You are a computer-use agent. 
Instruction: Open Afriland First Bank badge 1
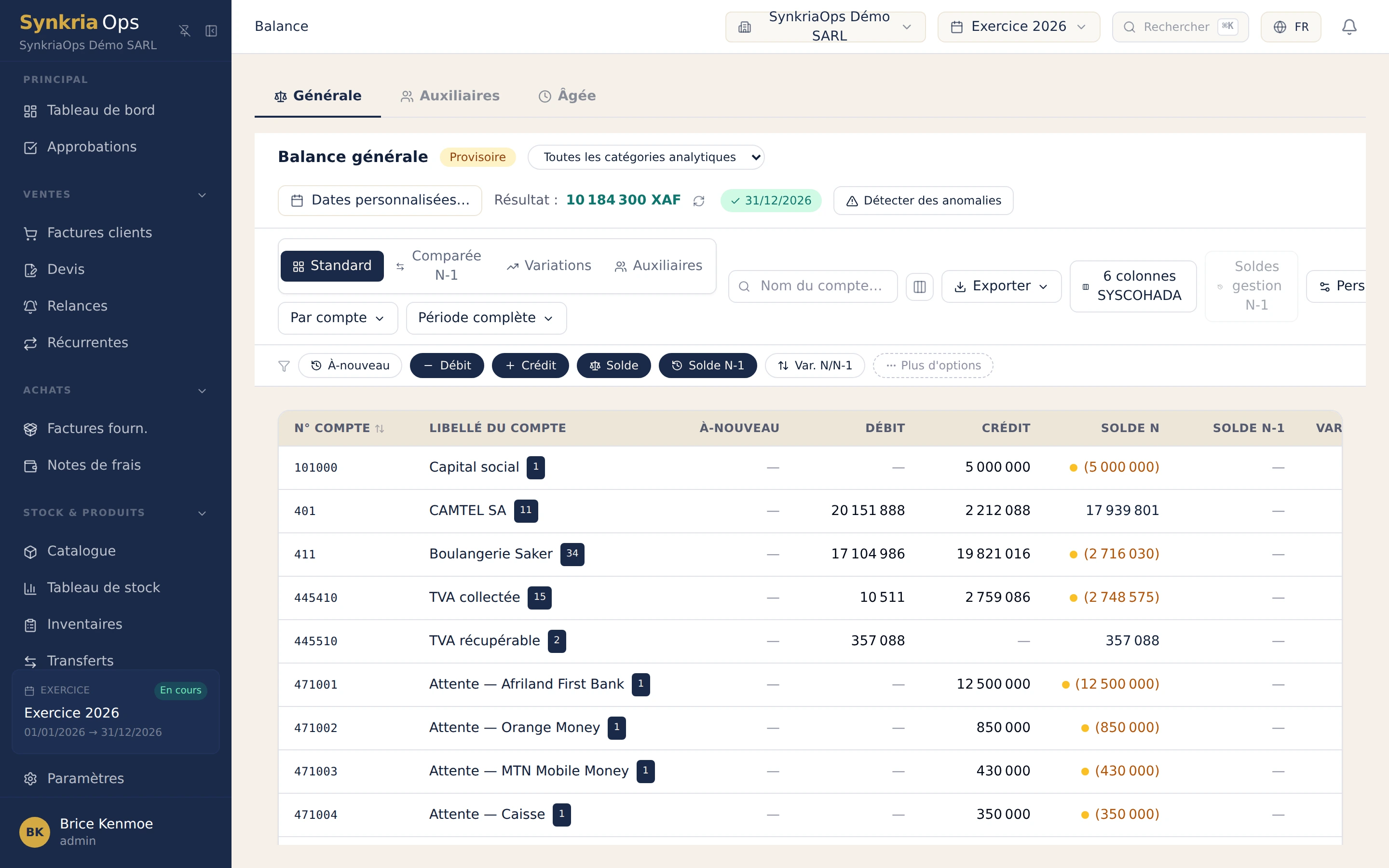[x=640, y=684]
